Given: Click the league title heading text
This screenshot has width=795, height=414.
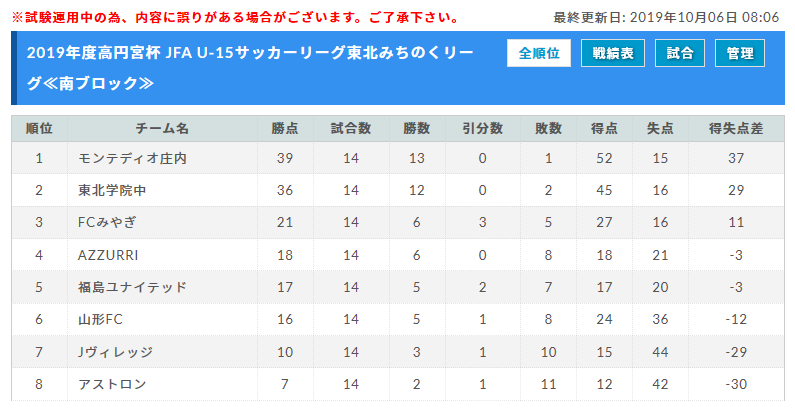Looking at the screenshot, I should coord(250,68).
